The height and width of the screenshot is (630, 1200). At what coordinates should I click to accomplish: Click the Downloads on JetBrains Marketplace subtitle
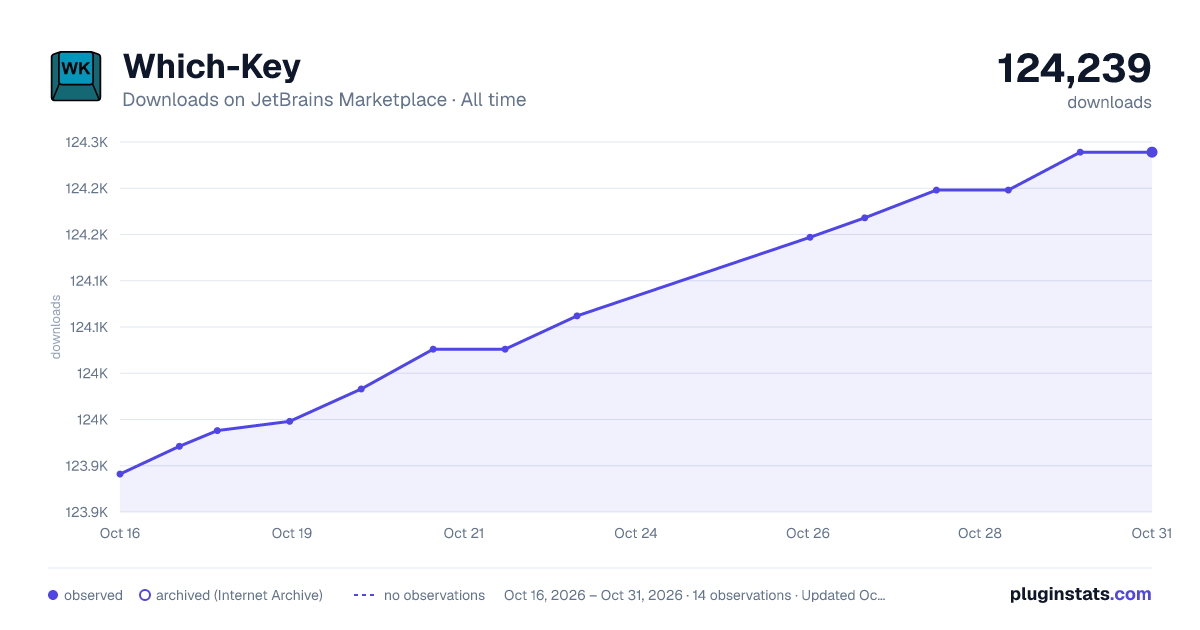[324, 100]
